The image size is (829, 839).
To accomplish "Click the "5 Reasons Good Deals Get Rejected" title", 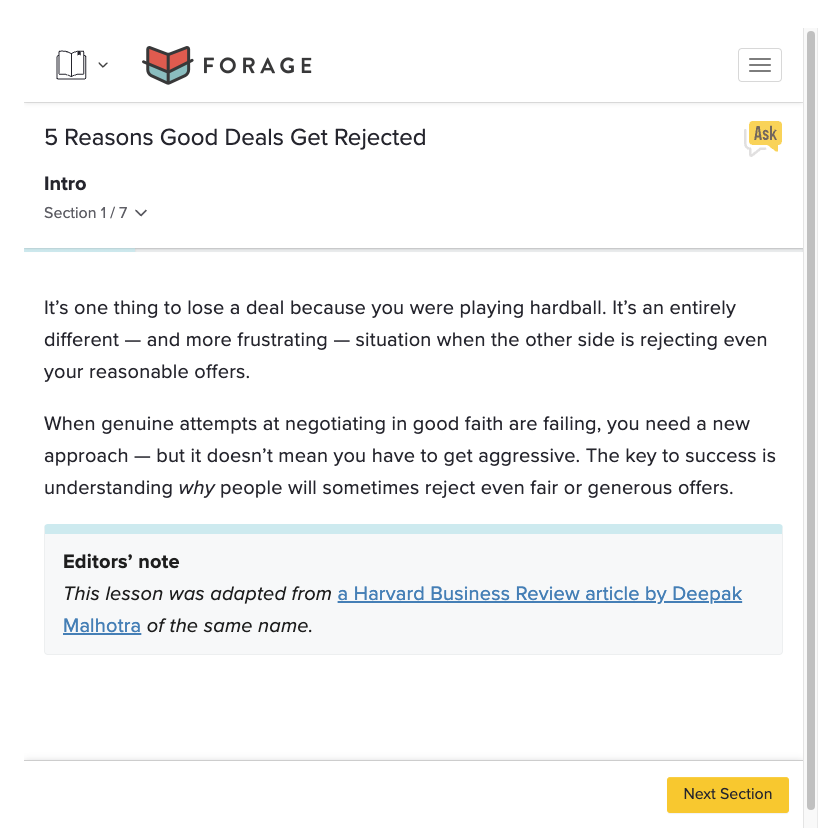I will [235, 138].
